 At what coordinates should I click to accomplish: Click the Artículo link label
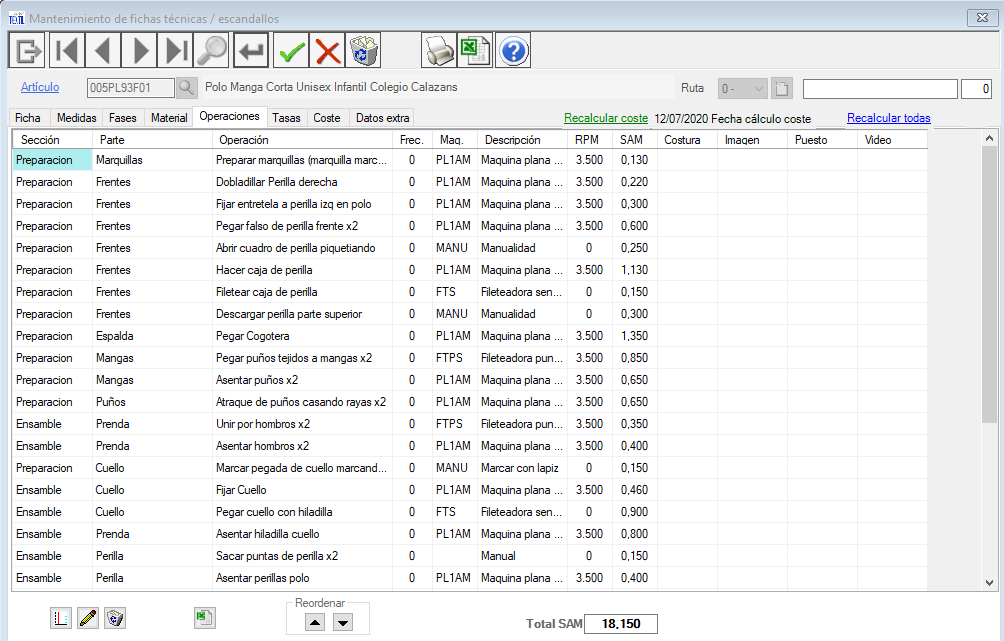[x=40, y=87]
